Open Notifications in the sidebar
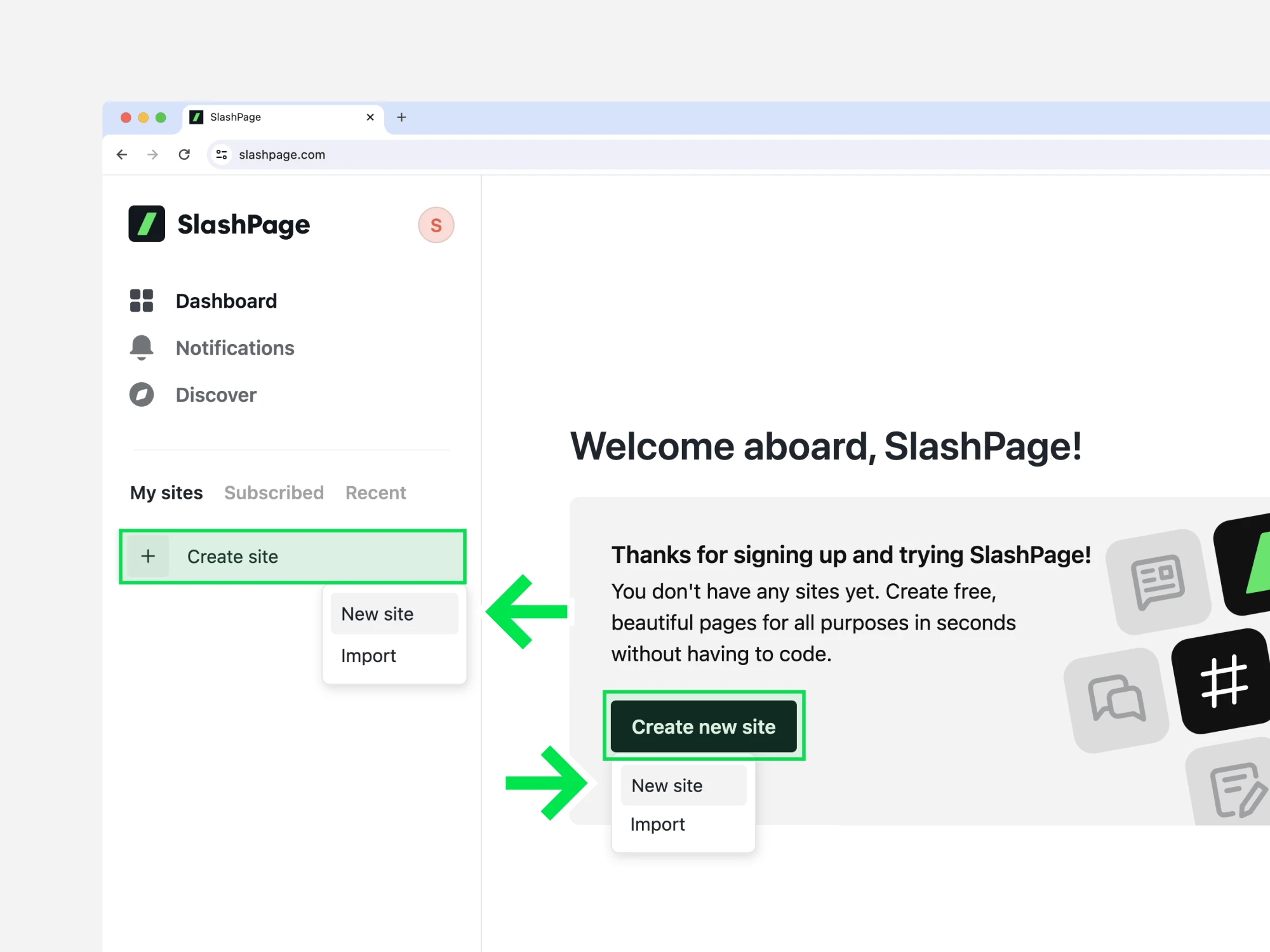Image resolution: width=1270 pixels, height=952 pixels. (235, 348)
